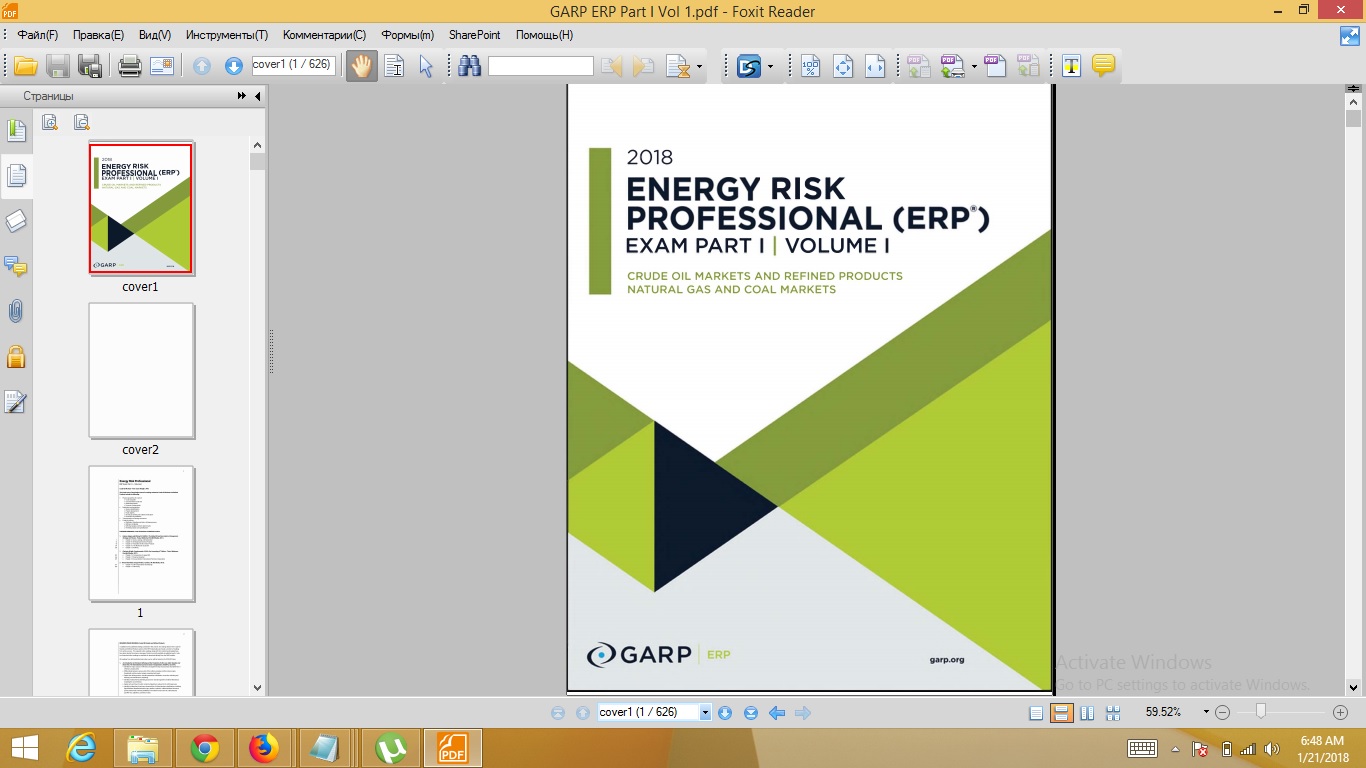1366x768 pixels.
Task: Go to previous view with left arrow
Action: point(776,713)
